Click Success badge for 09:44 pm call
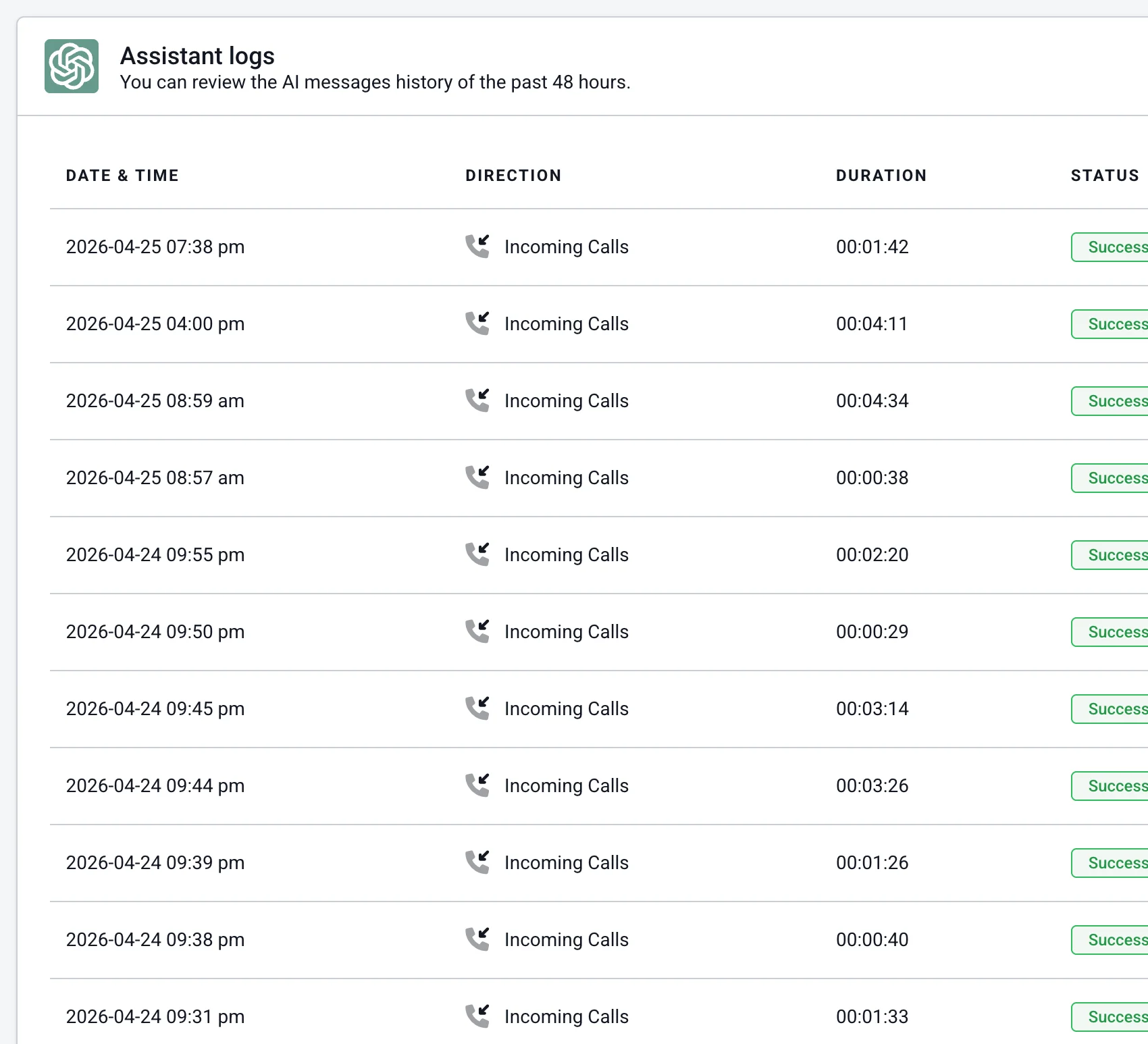The width and height of the screenshot is (1148, 1044). pyautogui.click(x=1110, y=786)
